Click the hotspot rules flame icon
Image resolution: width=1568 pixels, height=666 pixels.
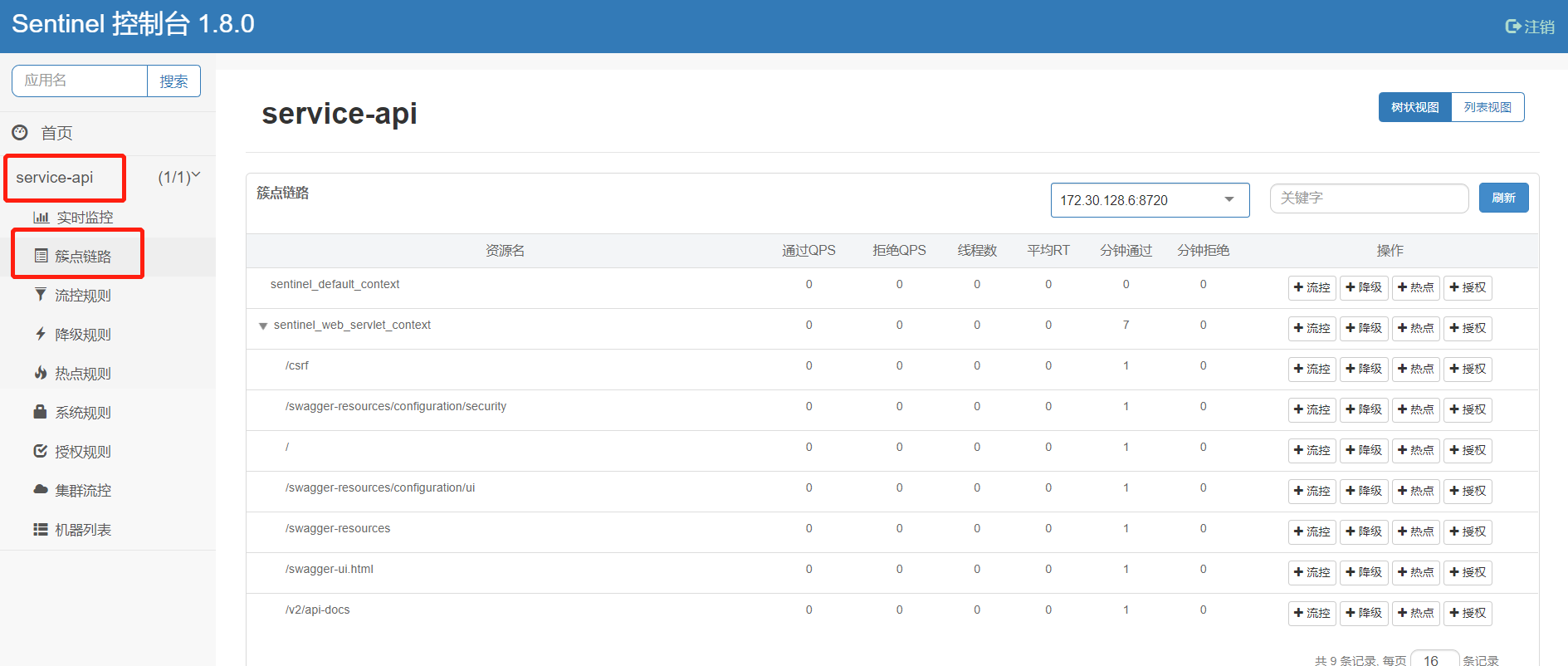(x=41, y=373)
